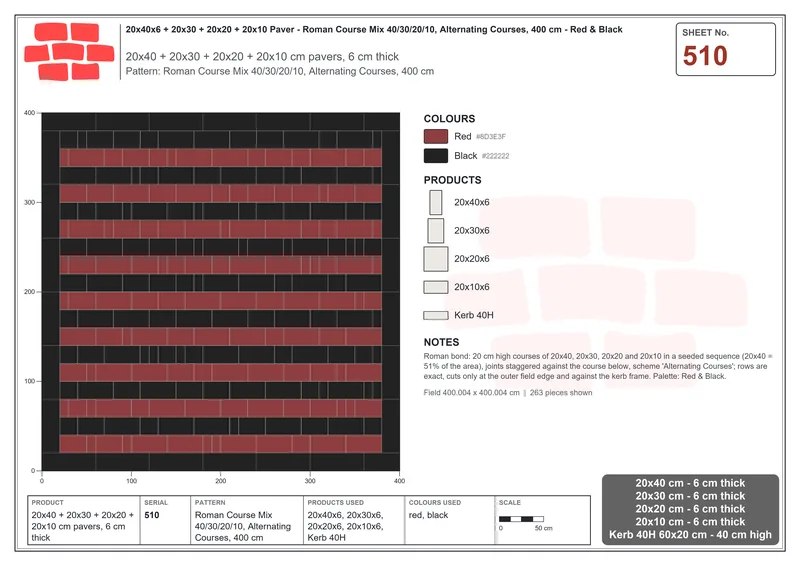
Task: Click the subtitle '20x40 + 20x30 + 20x20 + 20x10 cm pavers'
Action: (x=262, y=57)
